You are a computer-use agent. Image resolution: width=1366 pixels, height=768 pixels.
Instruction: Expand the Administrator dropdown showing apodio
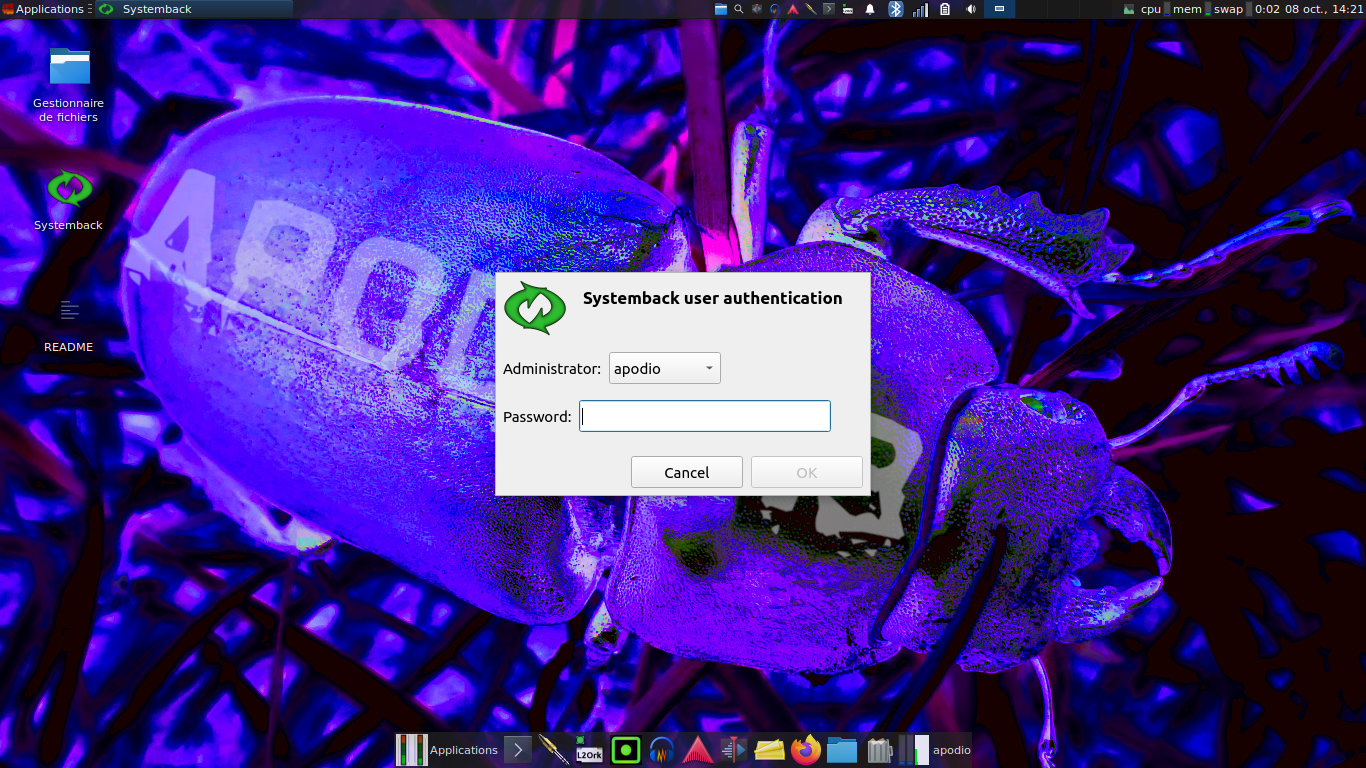[664, 368]
